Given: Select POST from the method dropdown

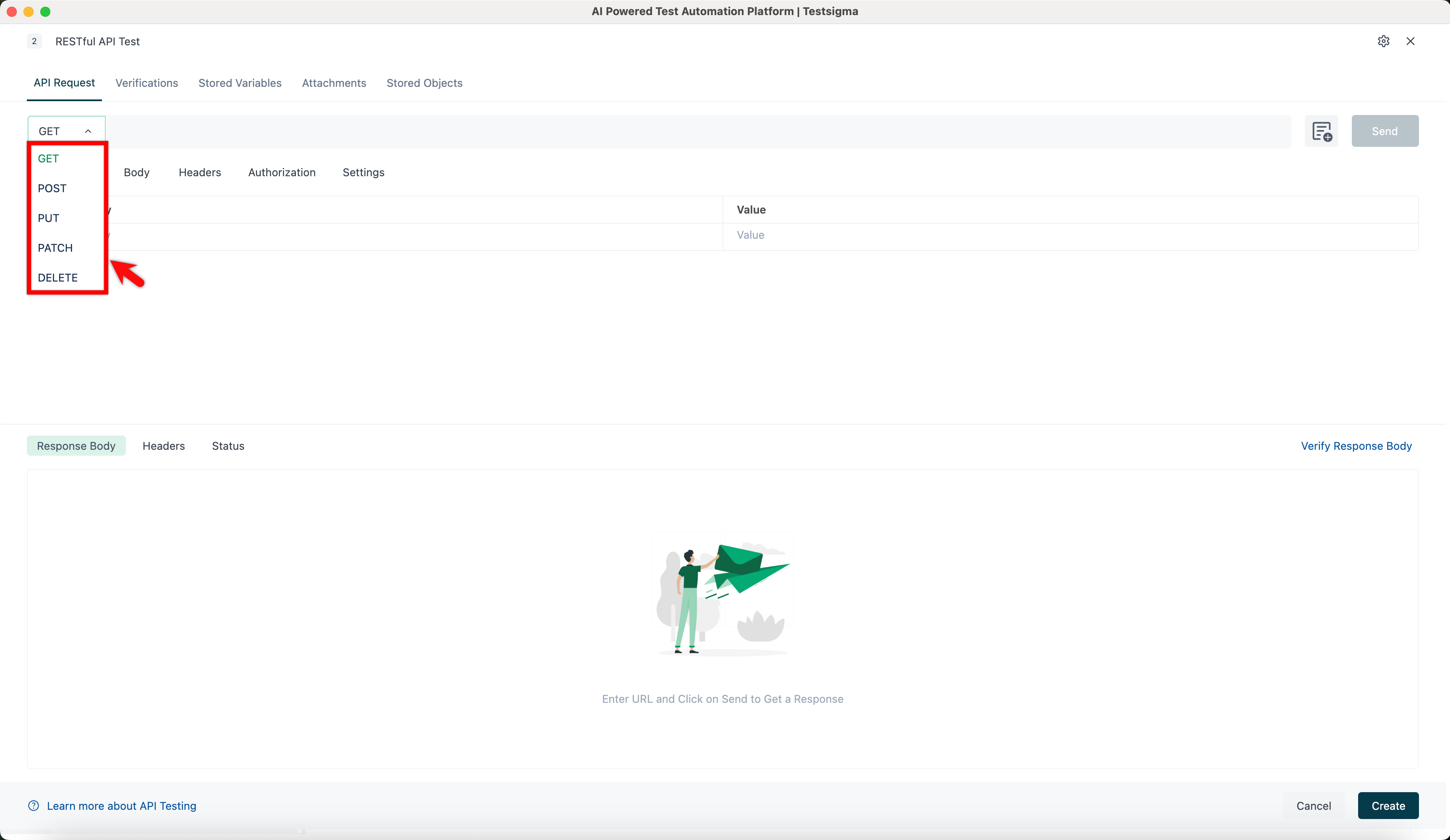Looking at the screenshot, I should click(52, 188).
